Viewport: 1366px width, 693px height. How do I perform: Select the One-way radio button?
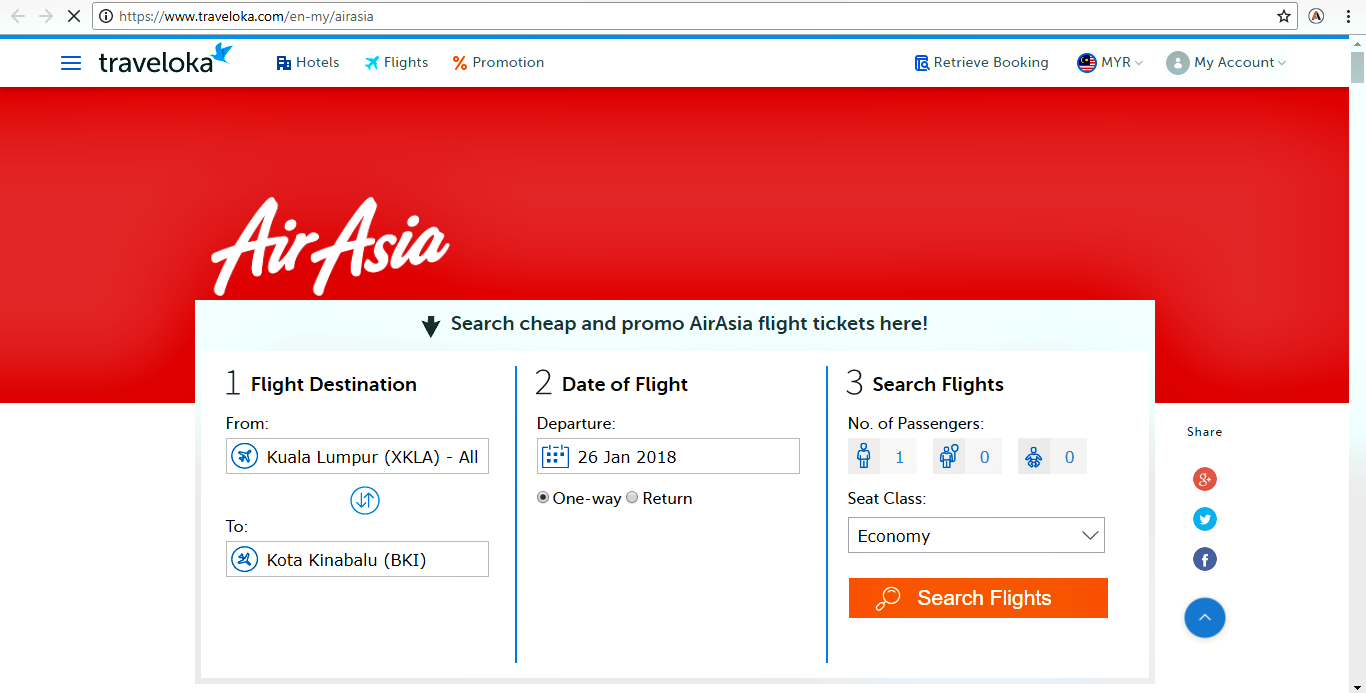pos(542,497)
